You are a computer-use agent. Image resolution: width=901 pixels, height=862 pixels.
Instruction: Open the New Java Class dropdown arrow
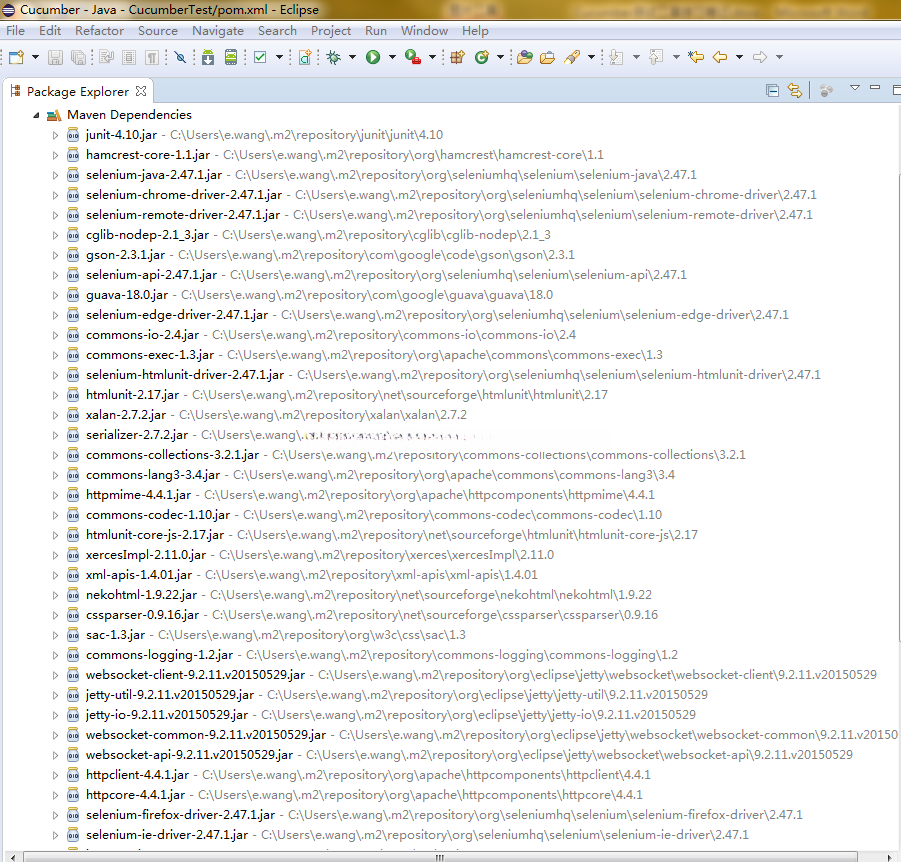(x=500, y=57)
